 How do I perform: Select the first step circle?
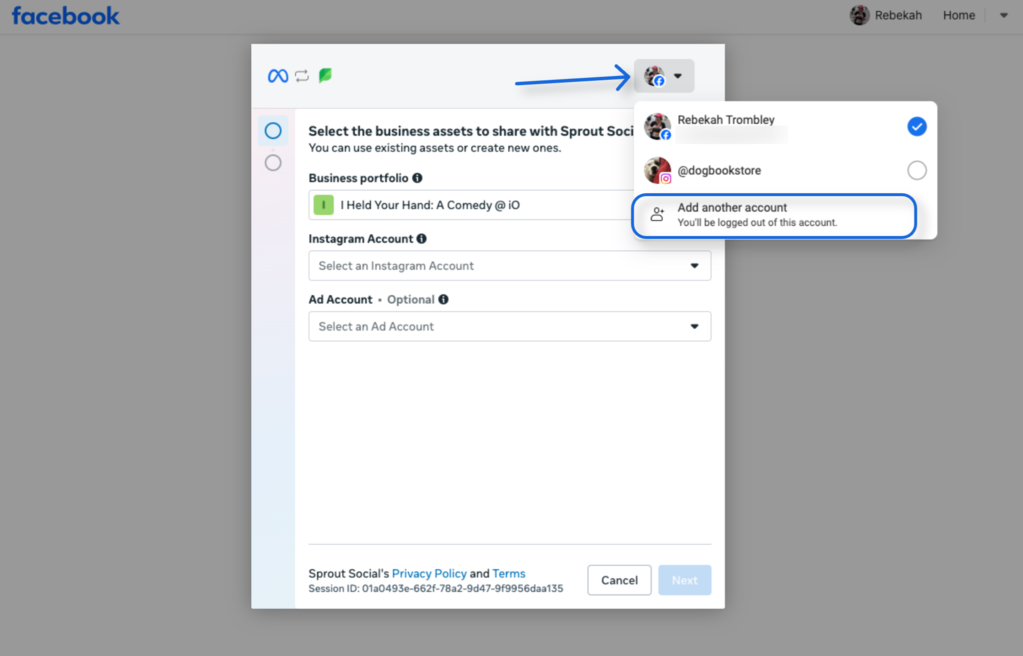click(273, 131)
